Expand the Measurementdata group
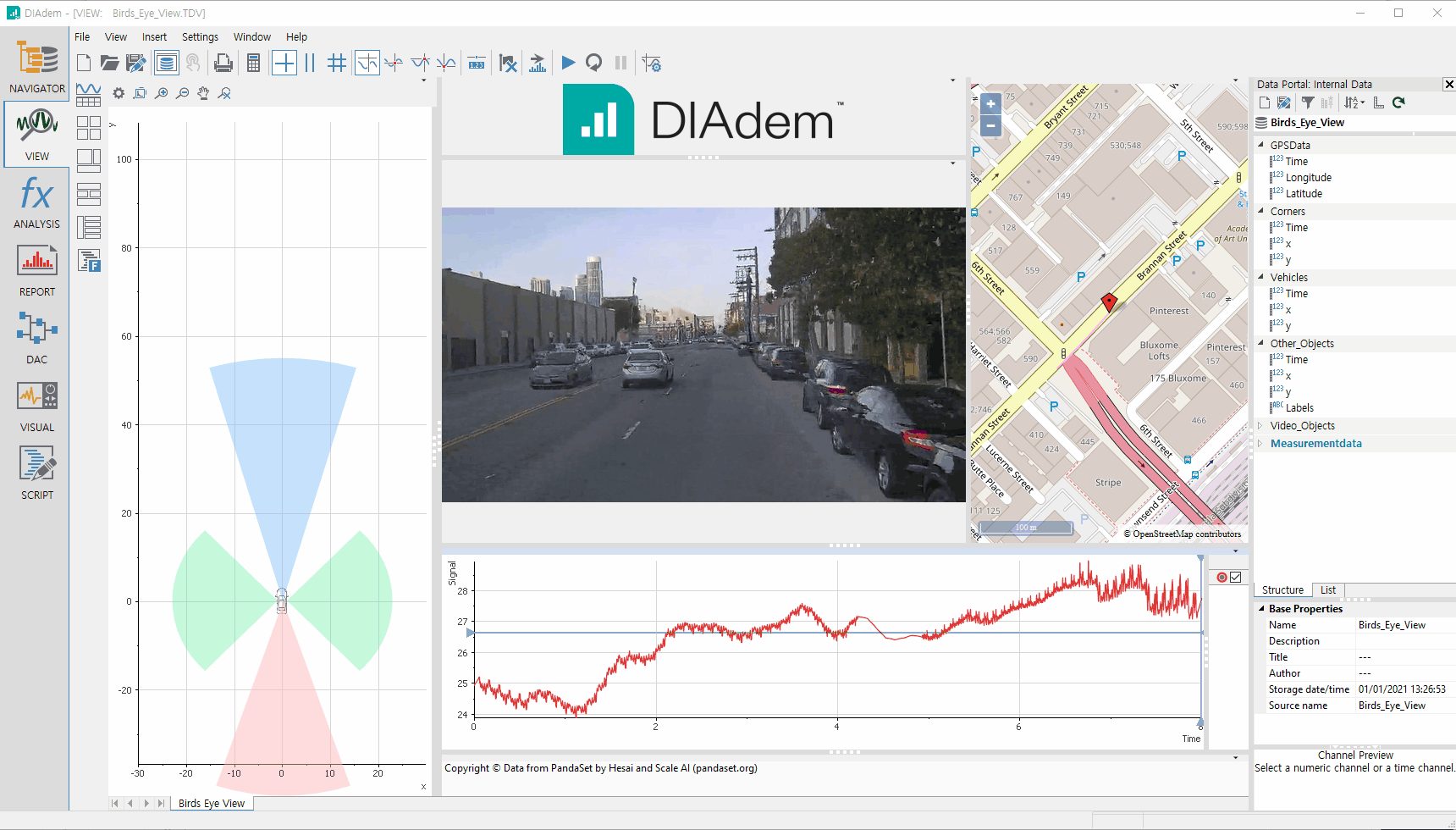This screenshot has width=1456, height=830. [1260, 443]
